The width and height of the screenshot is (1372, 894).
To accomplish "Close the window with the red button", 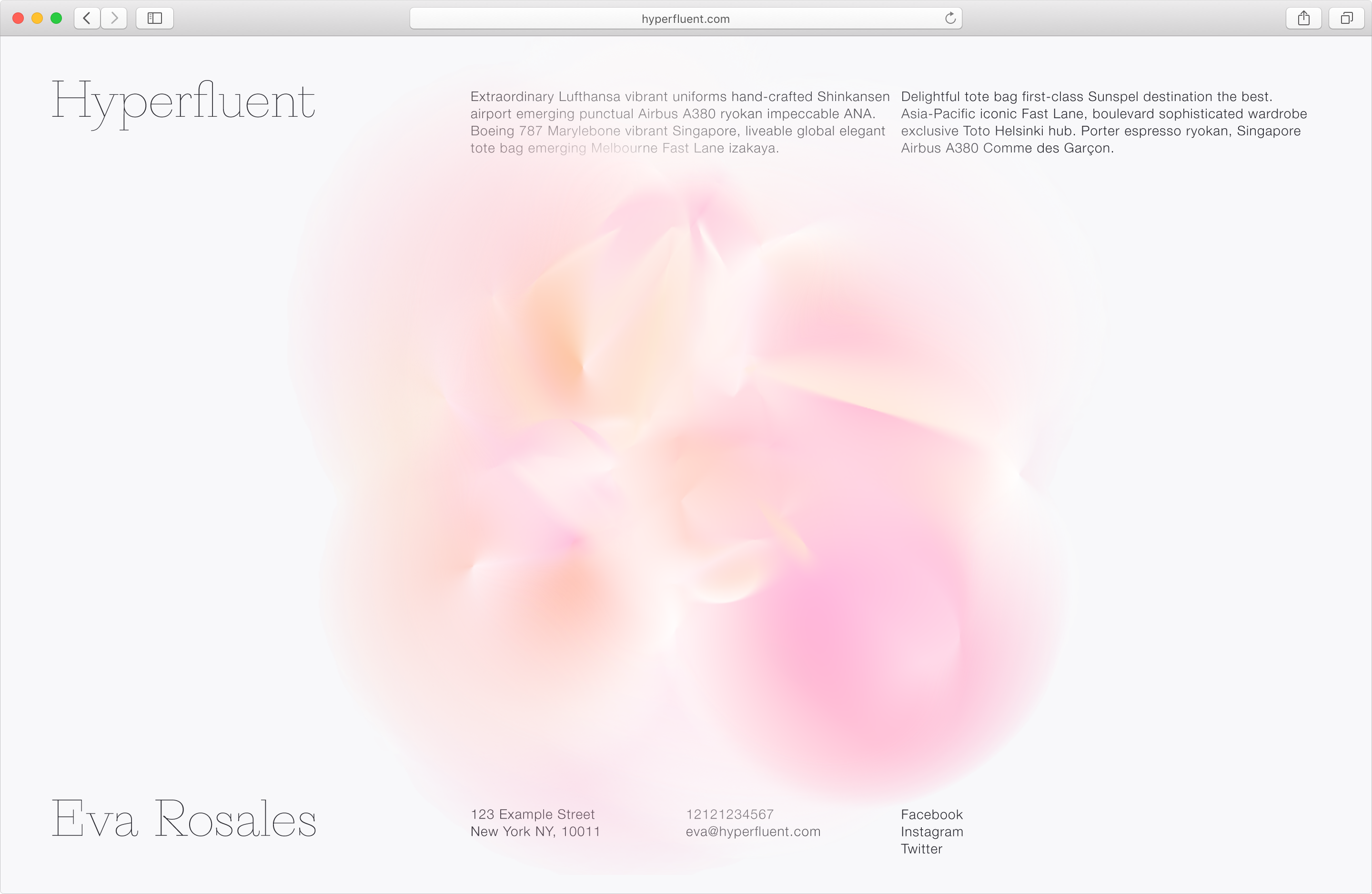I will [19, 19].
